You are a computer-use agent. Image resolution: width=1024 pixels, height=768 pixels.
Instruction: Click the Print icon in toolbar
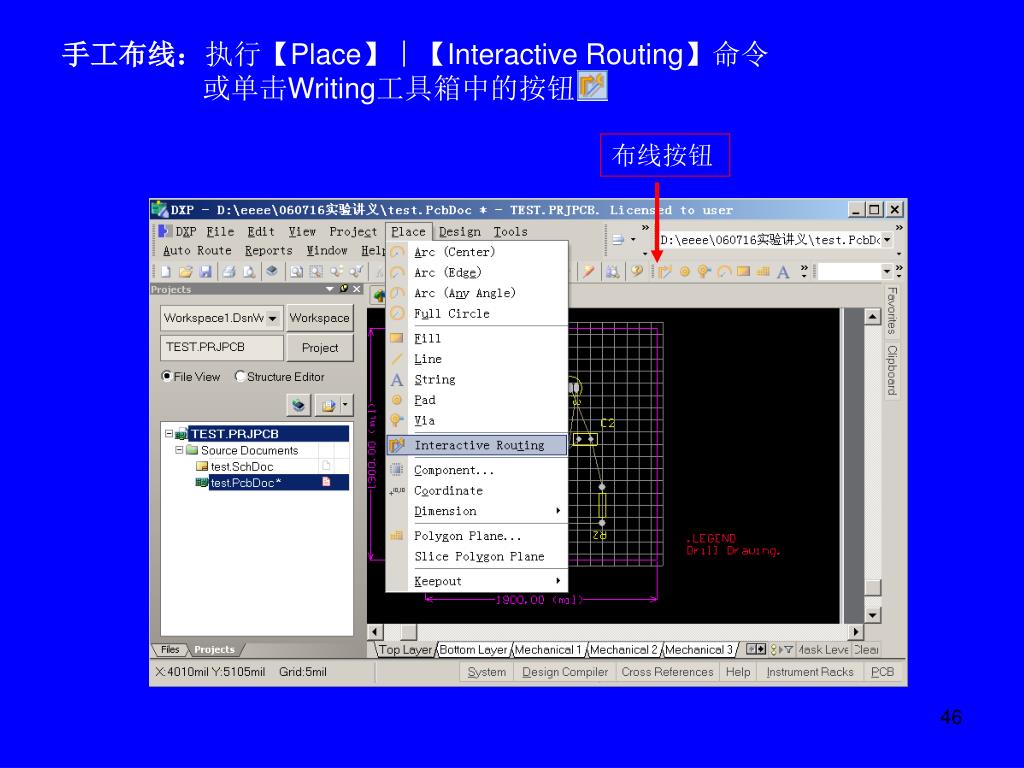[x=229, y=272]
